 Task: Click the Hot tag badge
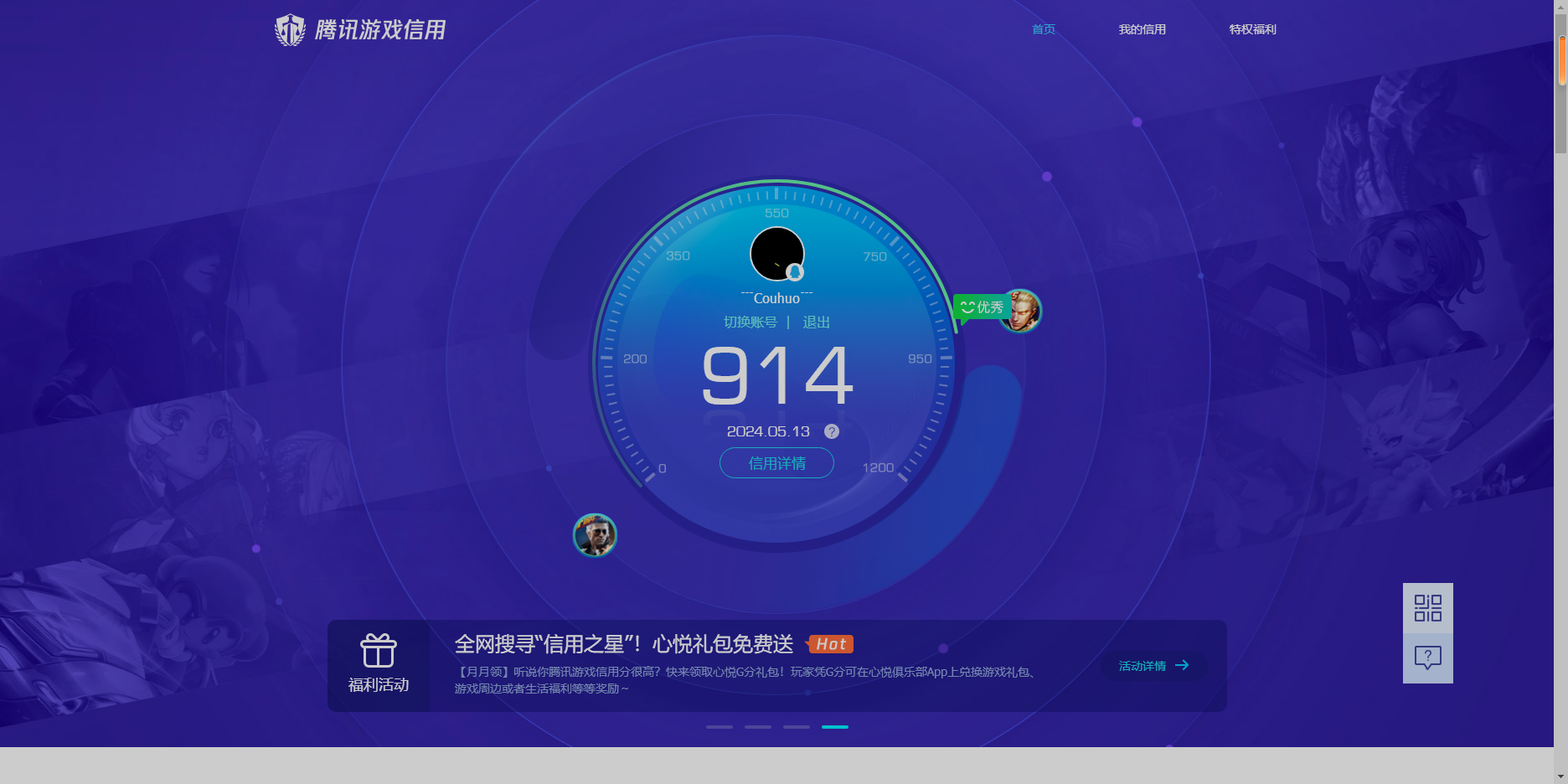click(830, 644)
